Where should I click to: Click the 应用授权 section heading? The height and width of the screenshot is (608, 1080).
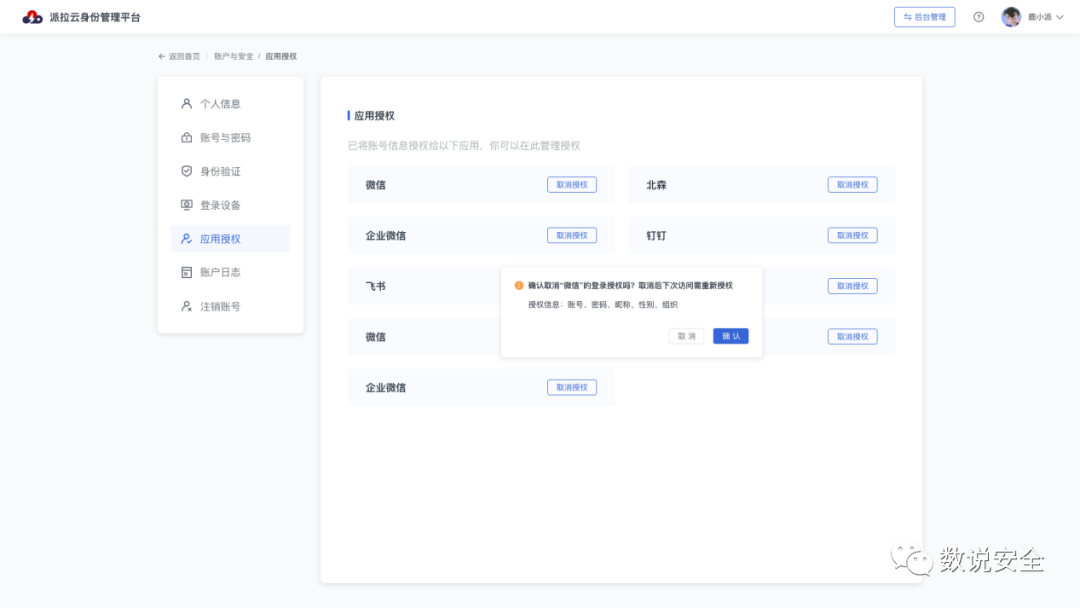pos(374,116)
